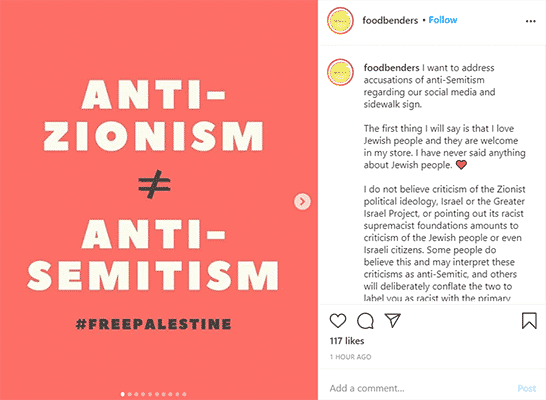The image size is (546, 400).
Task: Select the last carousel indicator dot
Action: tap(184, 394)
